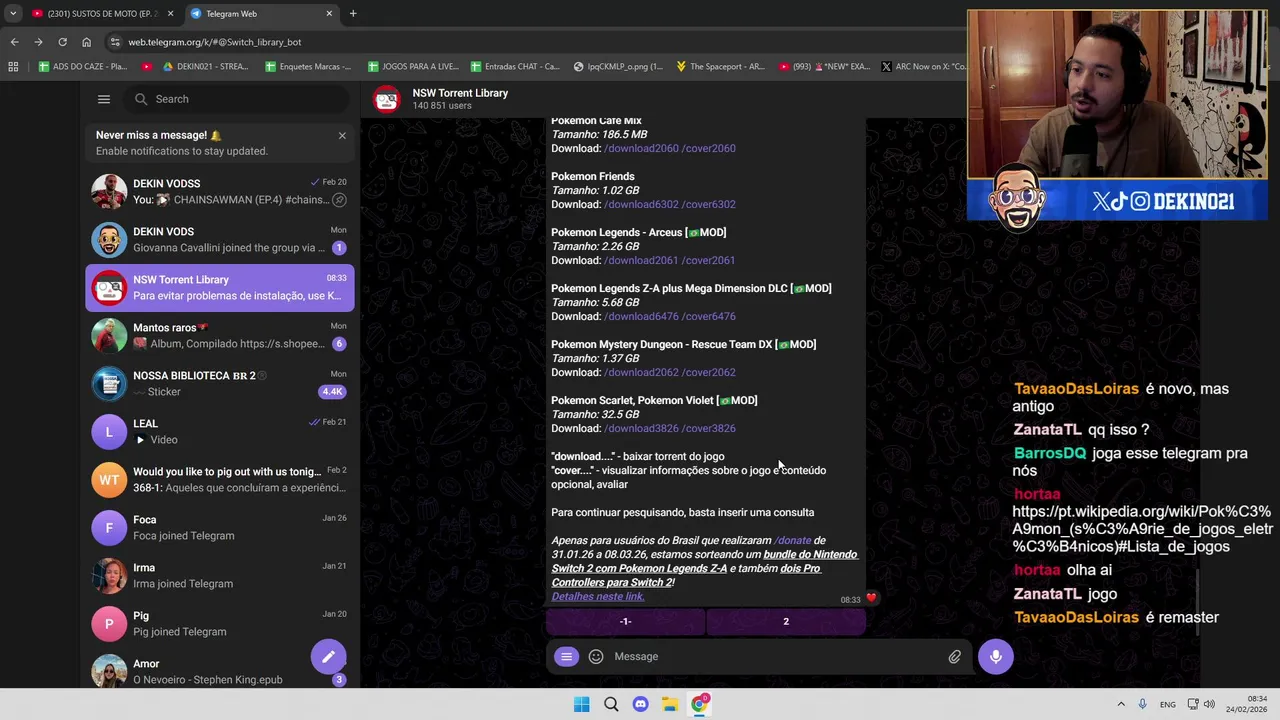Open The Spaceport bookmark

(x=720, y=67)
